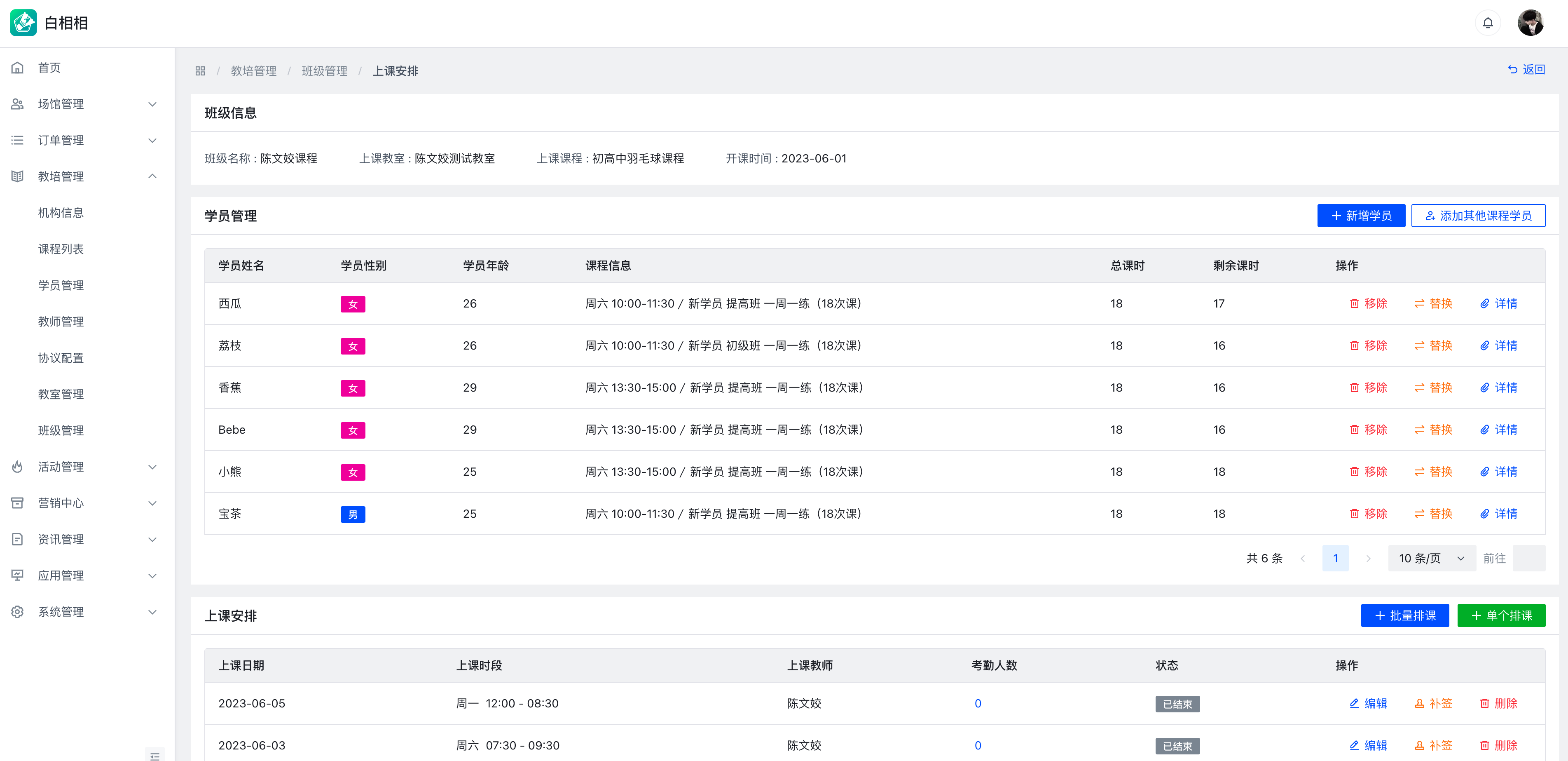Expand the 场馆管理 menu
1568x761 pixels.
pos(87,104)
